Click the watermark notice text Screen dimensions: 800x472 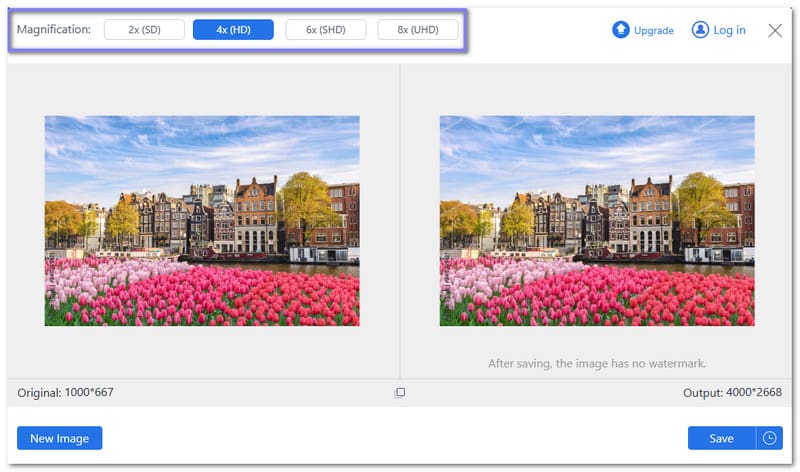pos(597,364)
